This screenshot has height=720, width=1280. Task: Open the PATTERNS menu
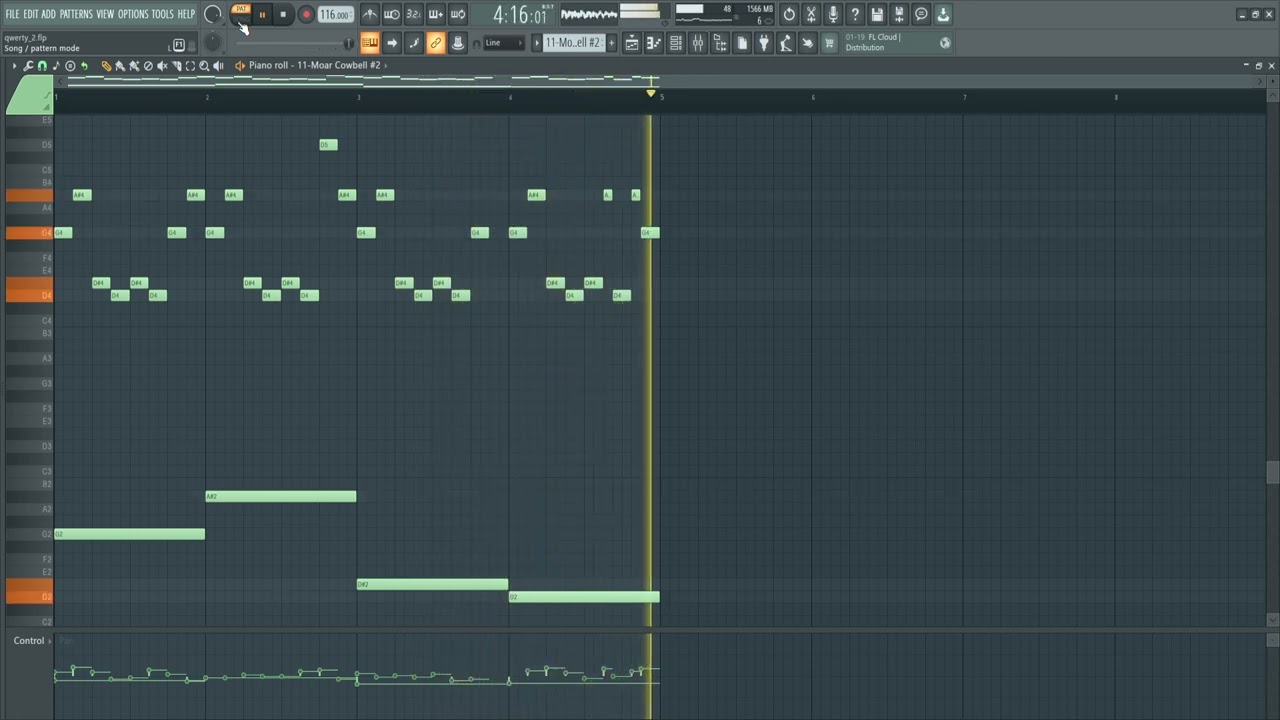(76, 14)
